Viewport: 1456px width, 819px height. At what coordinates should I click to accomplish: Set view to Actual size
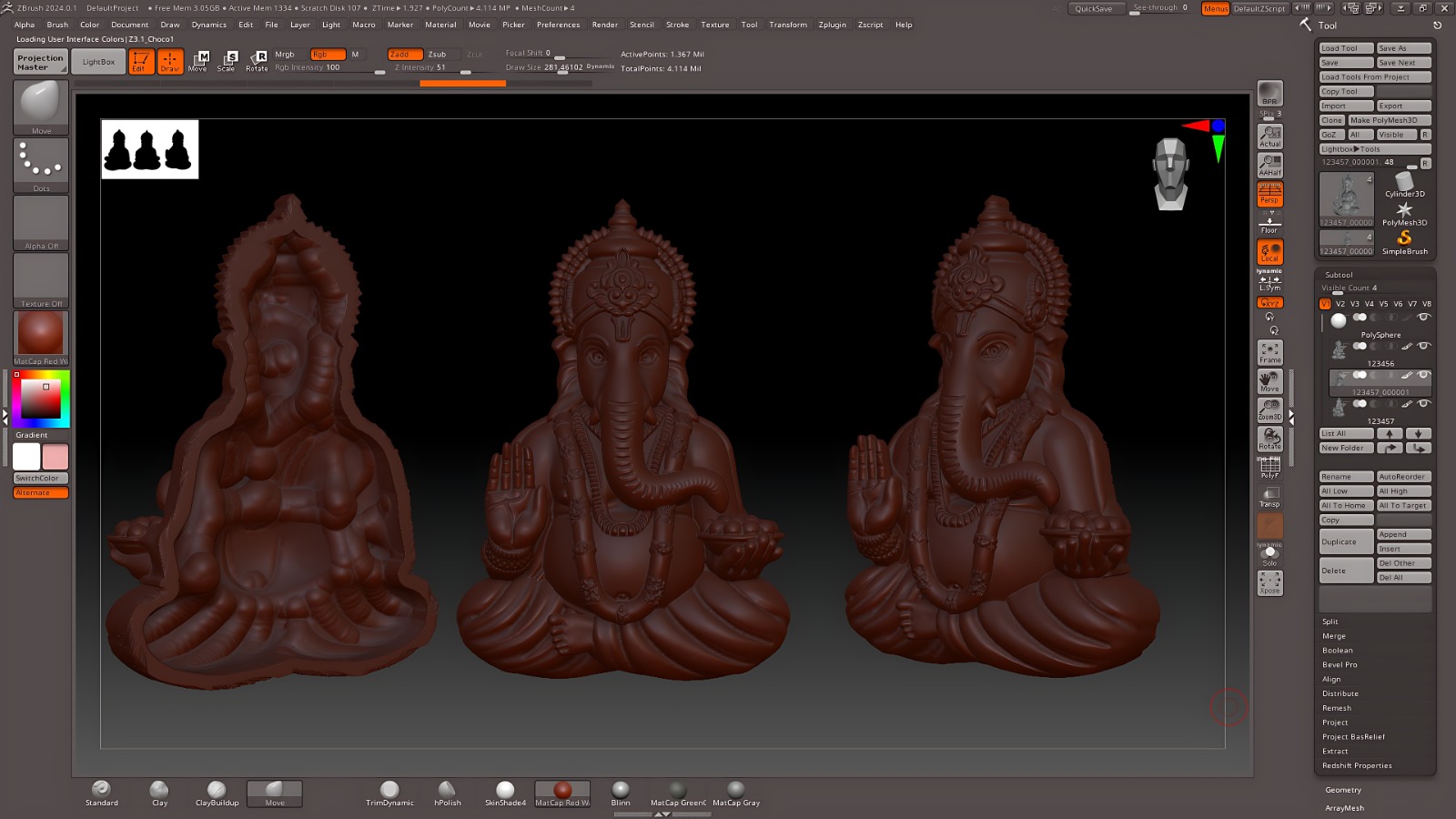1269,136
